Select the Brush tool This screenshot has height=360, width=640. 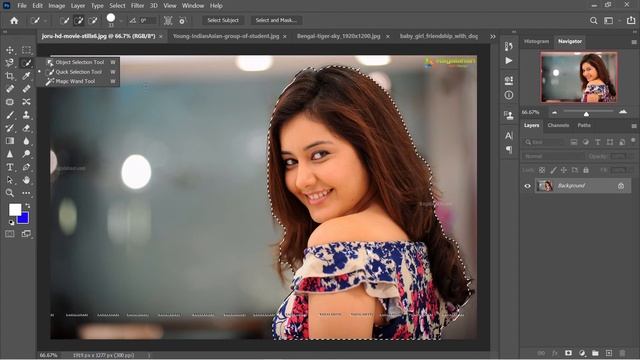[x=10, y=115]
